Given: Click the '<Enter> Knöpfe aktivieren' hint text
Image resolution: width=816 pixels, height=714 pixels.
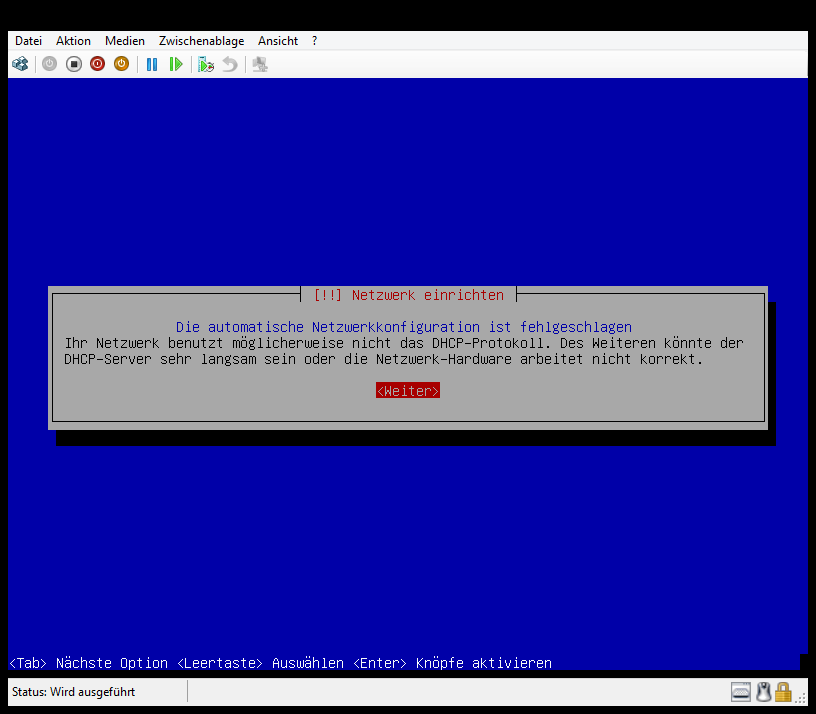Looking at the screenshot, I should tap(452, 663).
